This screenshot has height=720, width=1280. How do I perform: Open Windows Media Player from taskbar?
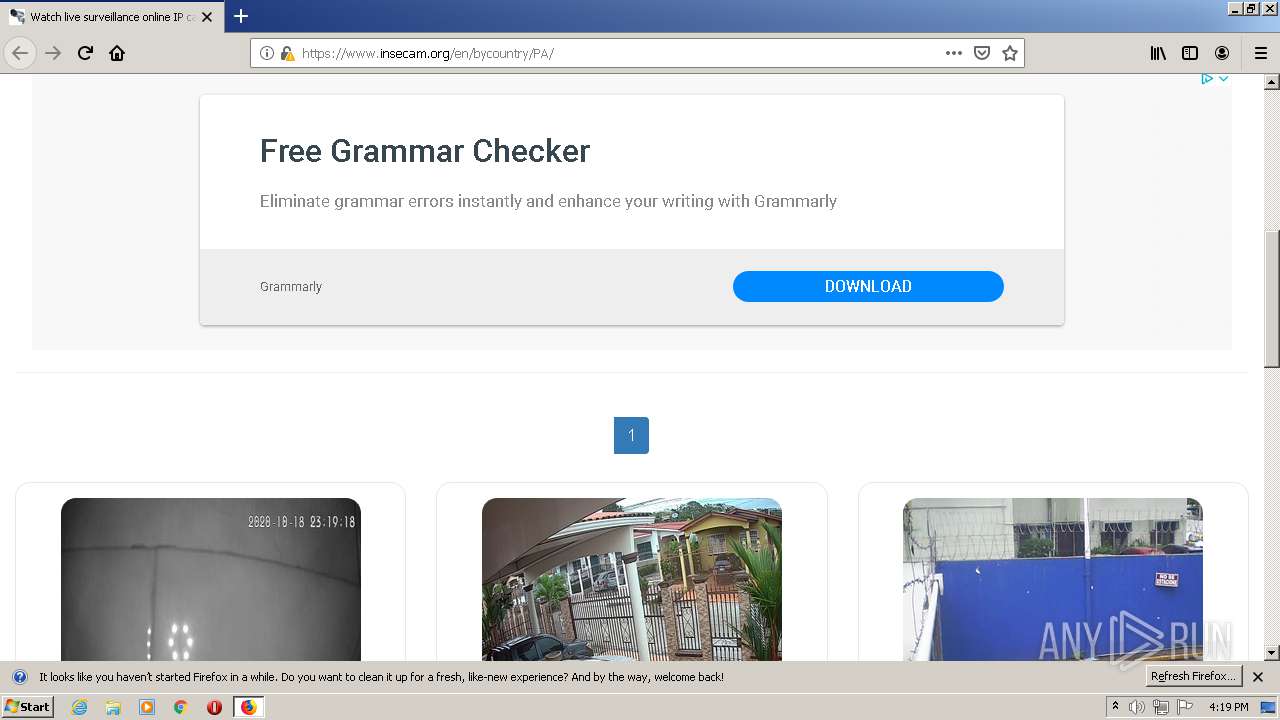(147, 707)
